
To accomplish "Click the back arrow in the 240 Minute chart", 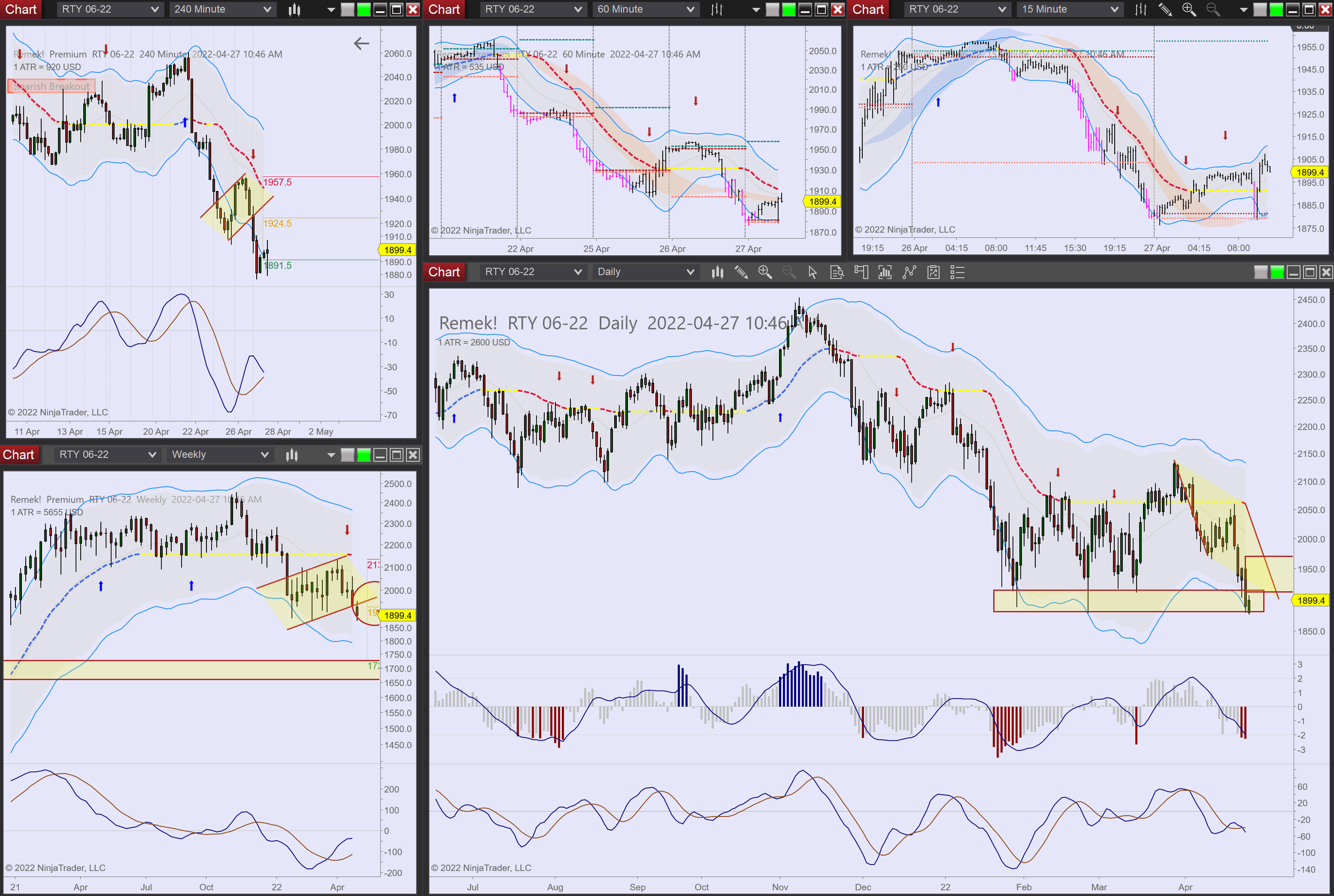I will pyautogui.click(x=361, y=43).
